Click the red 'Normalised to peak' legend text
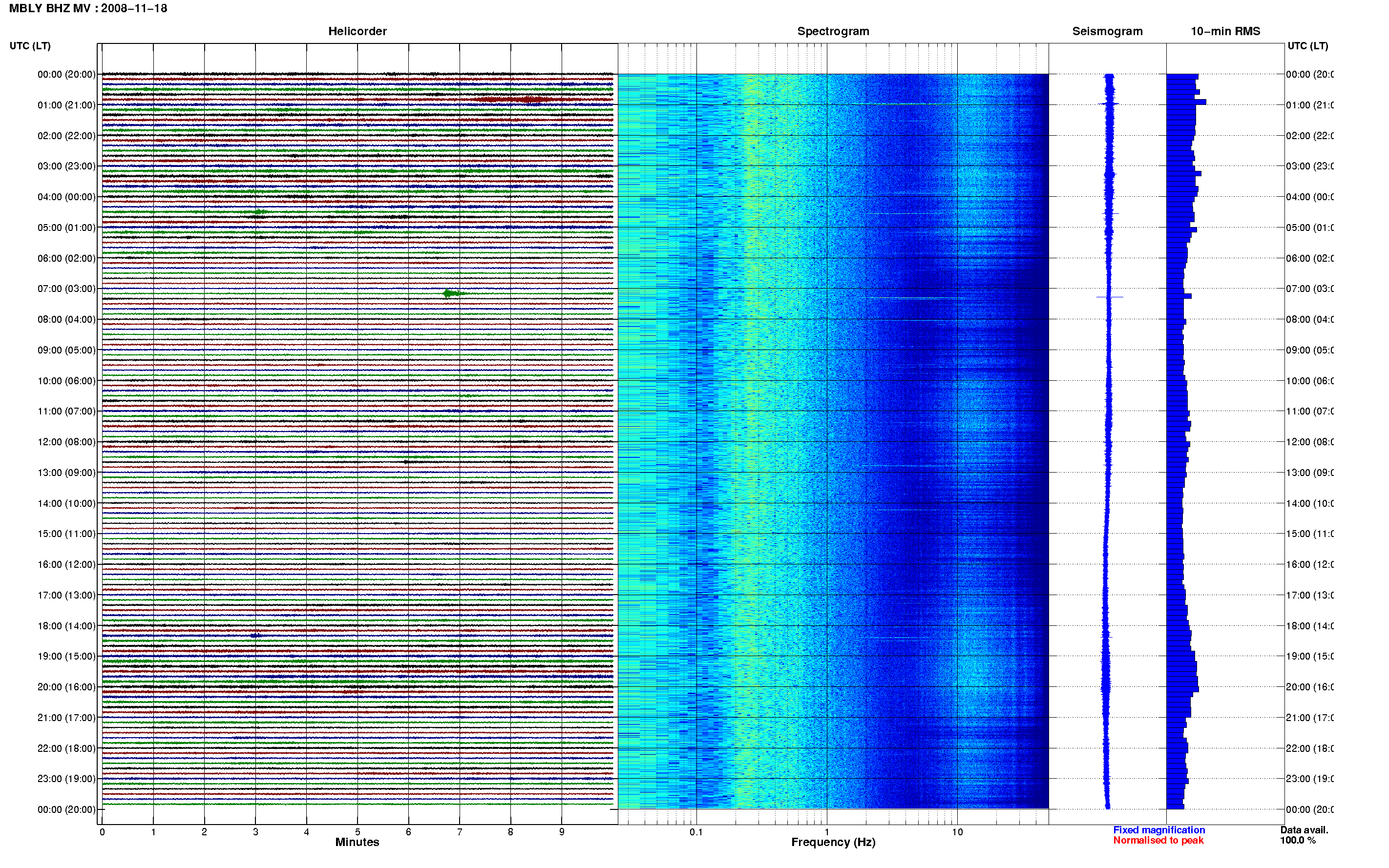This screenshot has width=1389, height=868. tap(1158, 841)
